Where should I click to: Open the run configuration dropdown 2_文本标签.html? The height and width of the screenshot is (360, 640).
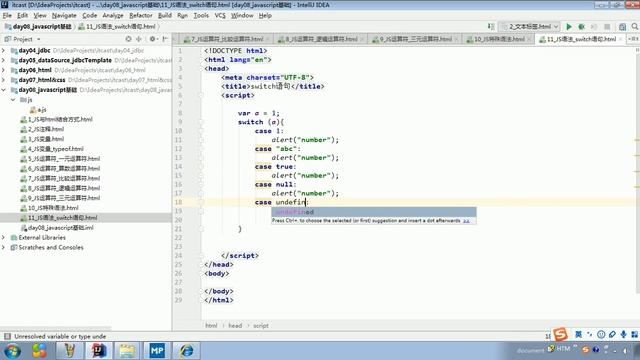(x=530, y=27)
